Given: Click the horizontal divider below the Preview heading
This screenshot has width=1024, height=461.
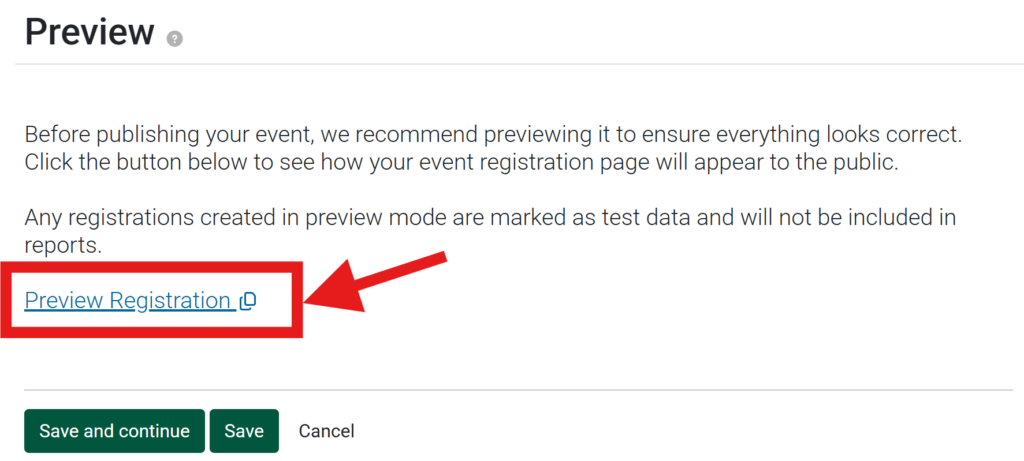Looking at the screenshot, I should point(600,64).
